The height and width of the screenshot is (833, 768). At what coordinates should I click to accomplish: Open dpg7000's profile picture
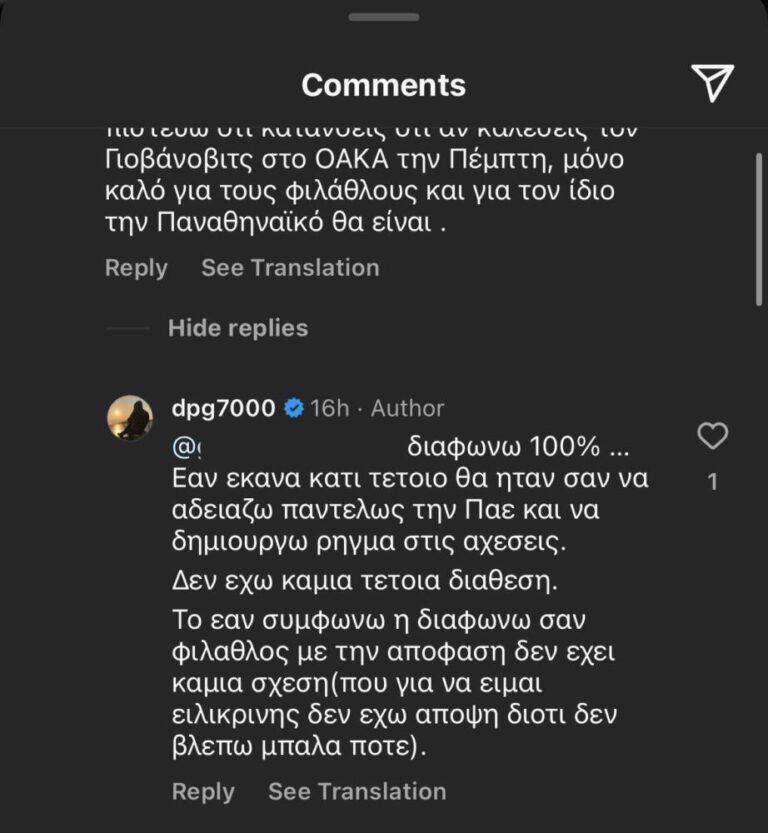(x=130, y=417)
